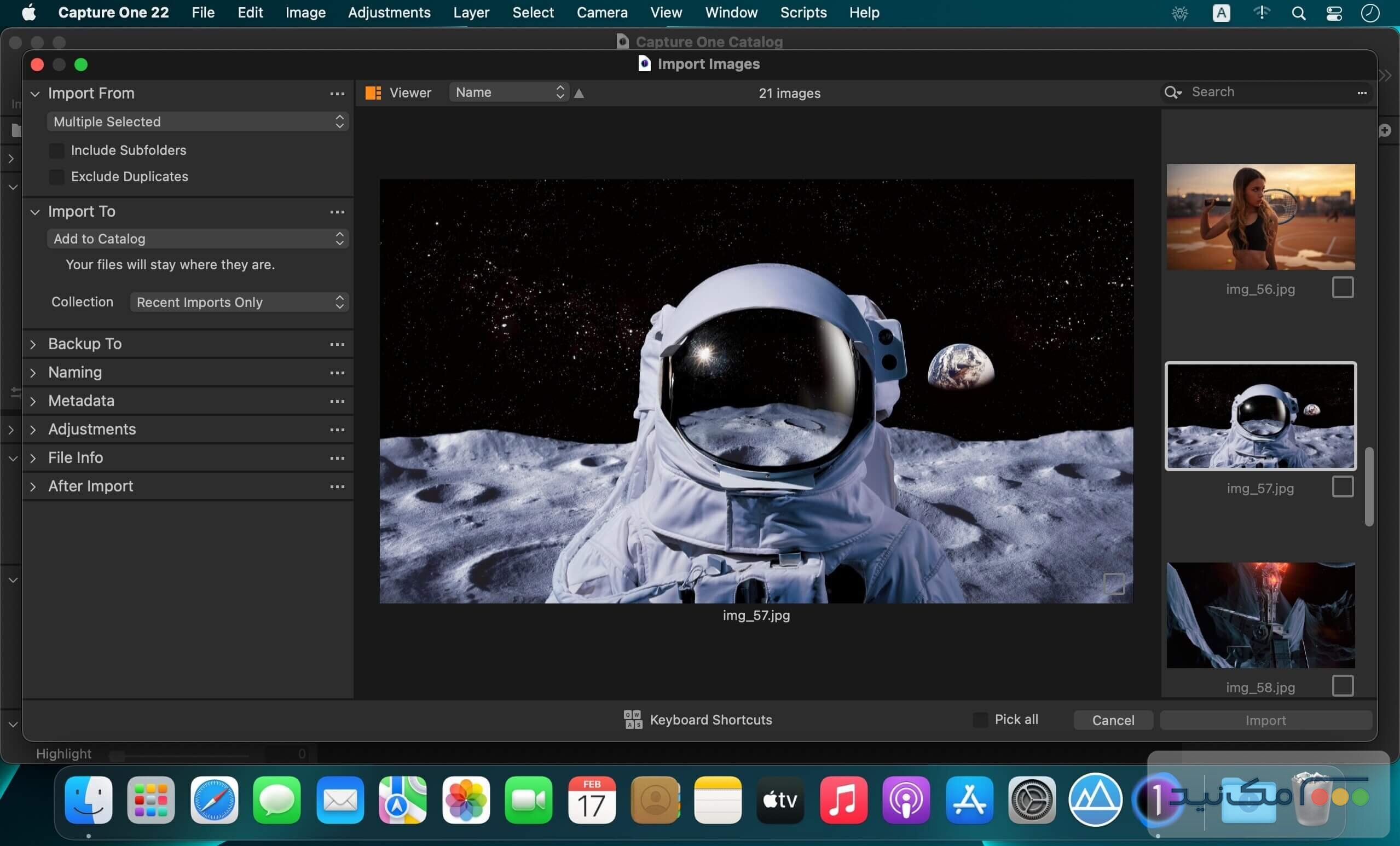Click the Cancel button
Image resolution: width=1400 pixels, height=846 pixels.
(x=1113, y=720)
